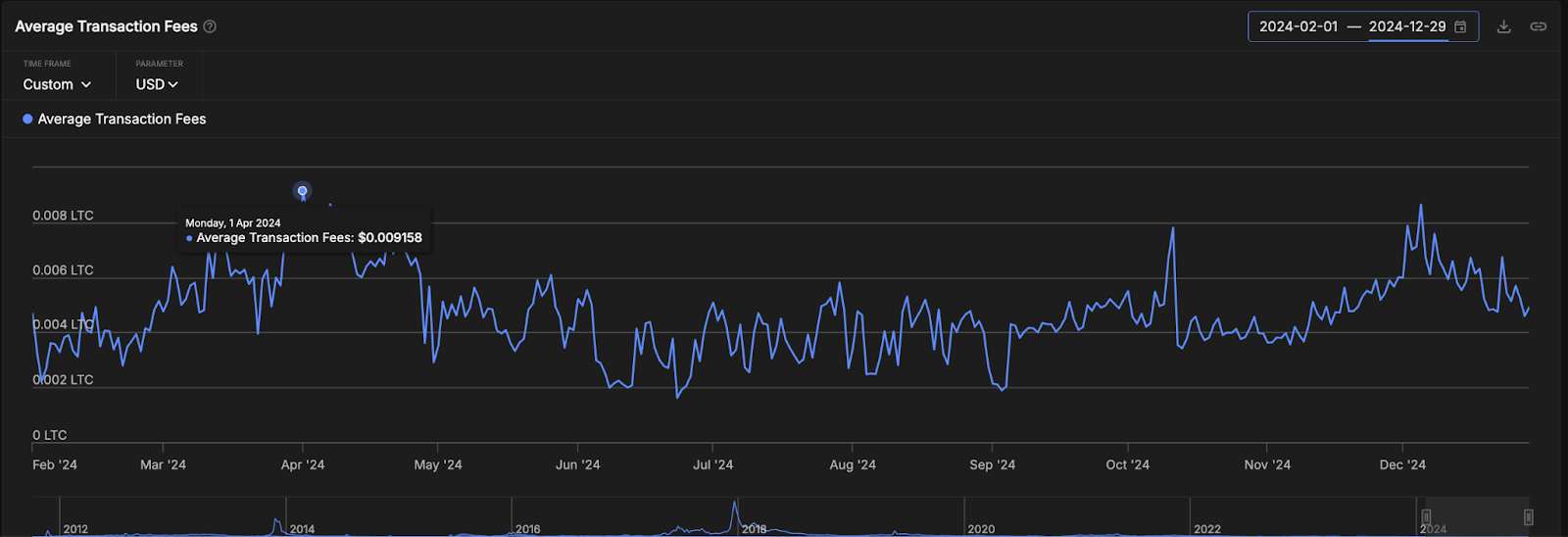Edit end date 2024-12-29
This screenshot has height=537, width=1568.
[1407, 26]
